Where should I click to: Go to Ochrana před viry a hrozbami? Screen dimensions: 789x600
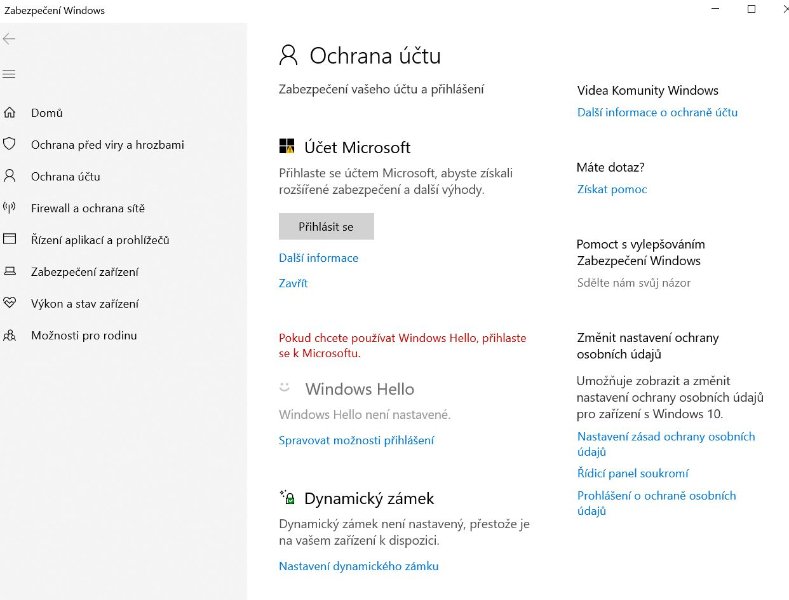(x=108, y=145)
